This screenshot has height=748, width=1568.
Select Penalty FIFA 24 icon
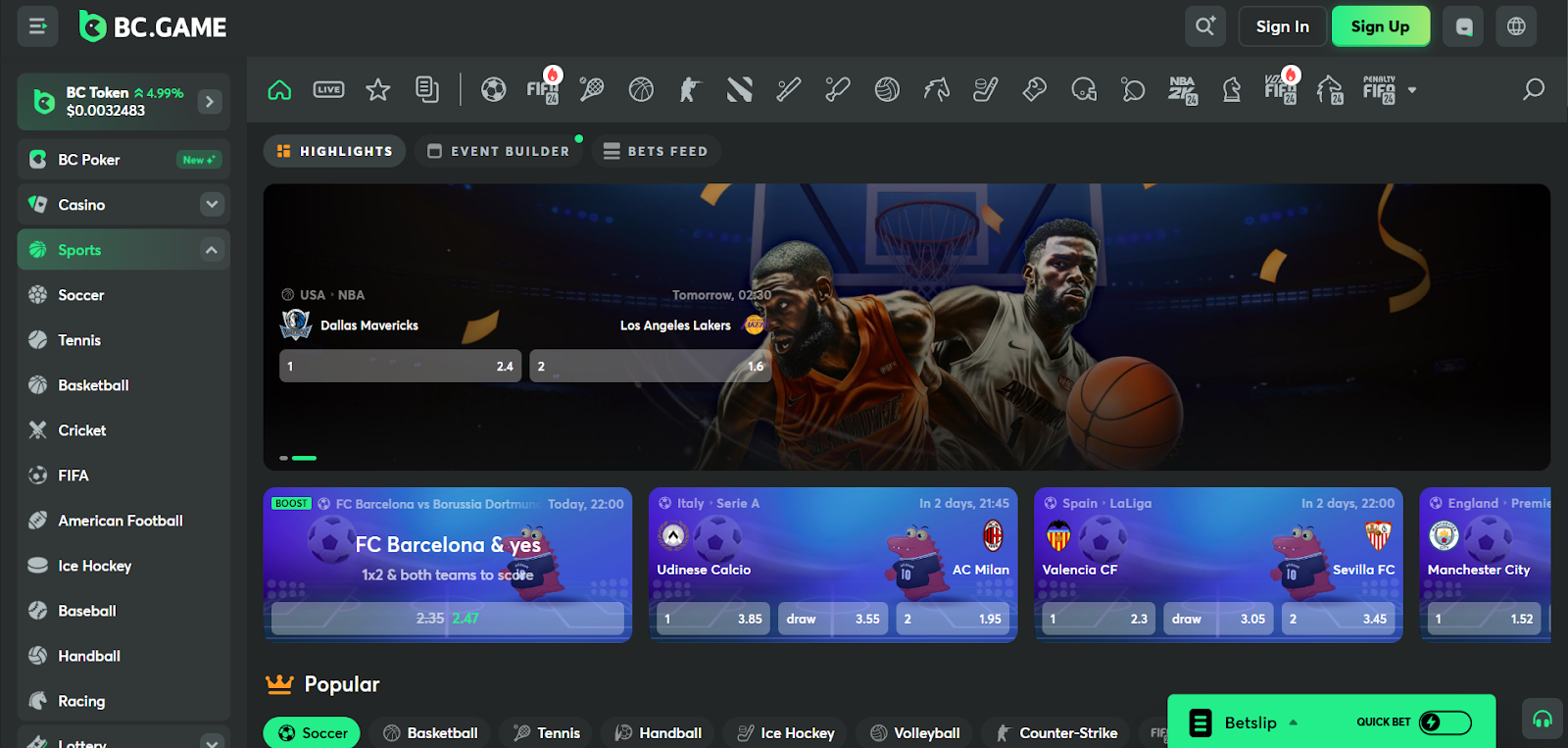(x=1379, y=90)
